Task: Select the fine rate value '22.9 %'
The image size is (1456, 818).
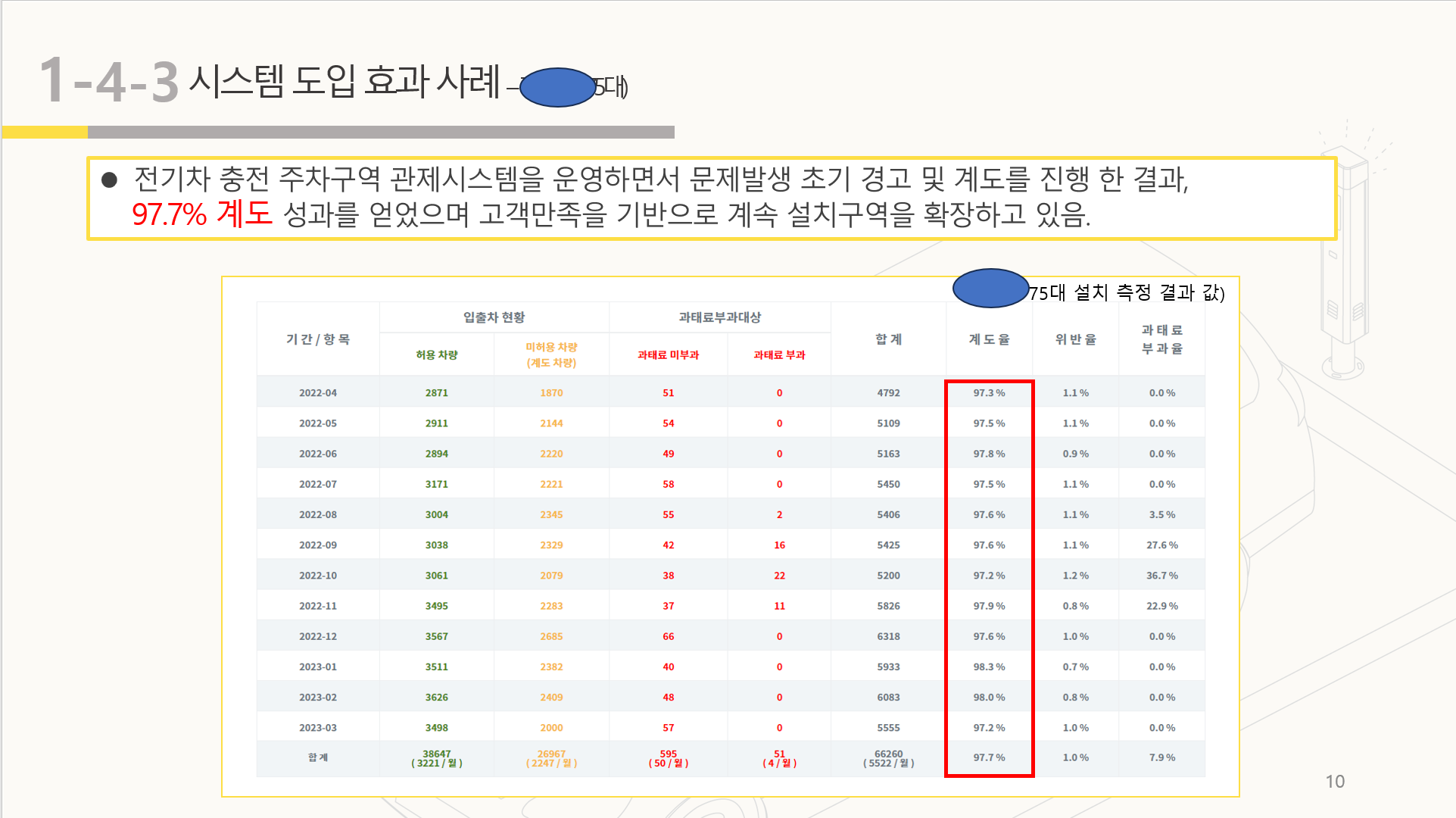Action: click(1162, 606)
